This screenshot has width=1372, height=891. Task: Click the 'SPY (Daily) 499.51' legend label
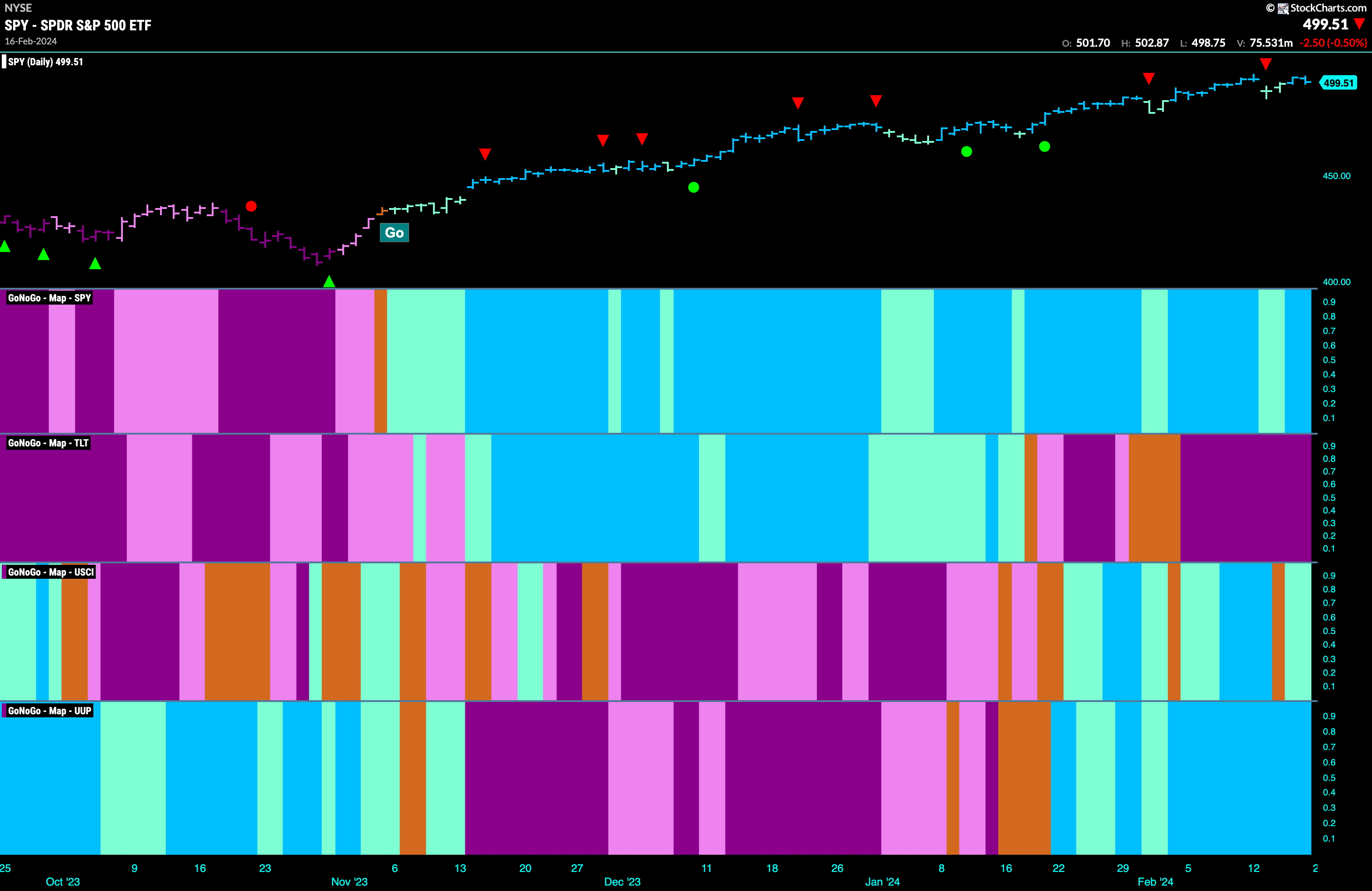point(45,62)
